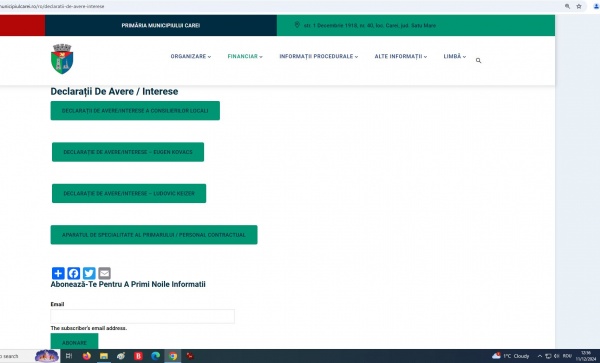
Task: Expand the Financiar menu
Action: (245, 56)
